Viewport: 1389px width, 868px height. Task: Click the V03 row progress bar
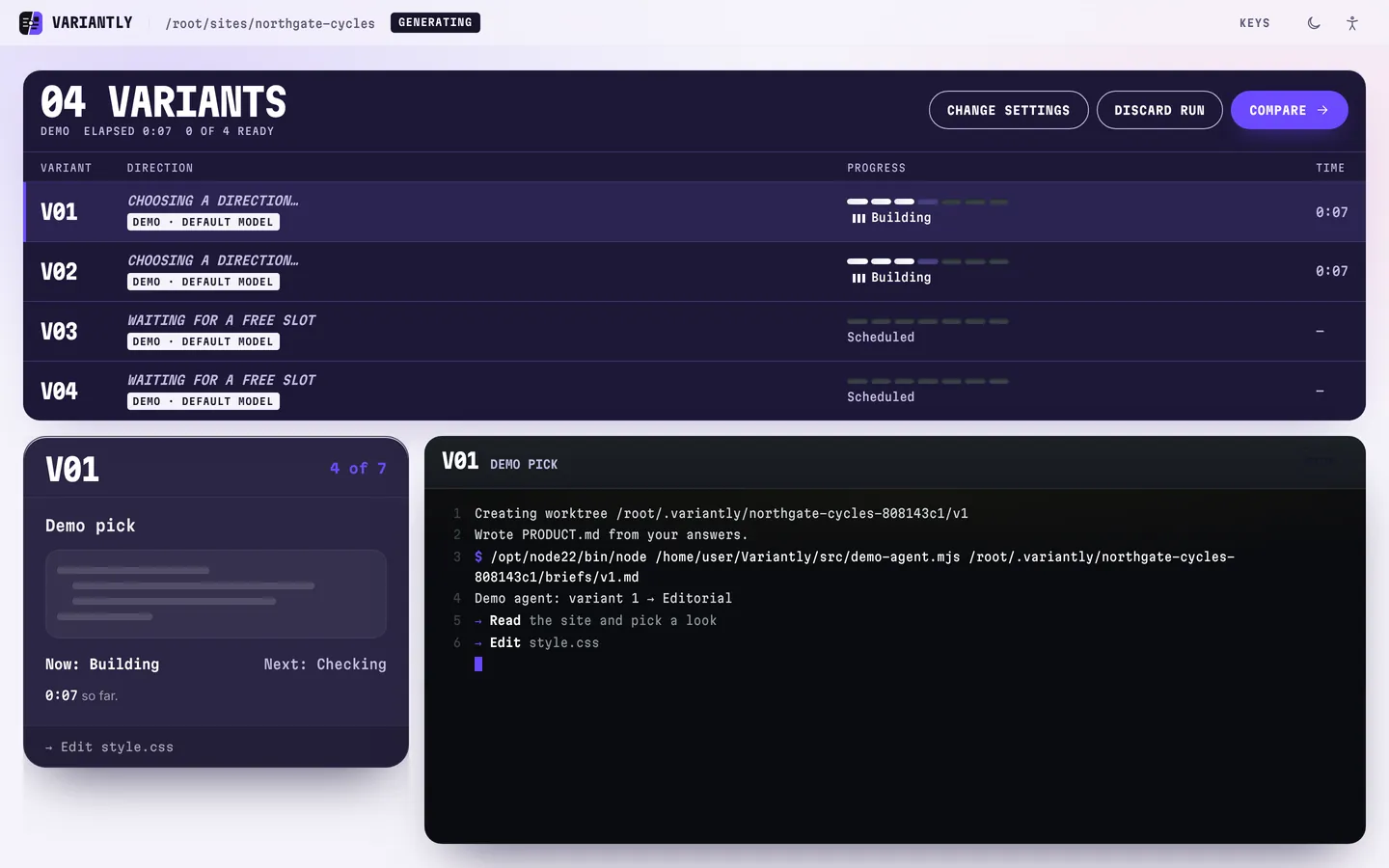pyautogui.click(x=928, y=321)
